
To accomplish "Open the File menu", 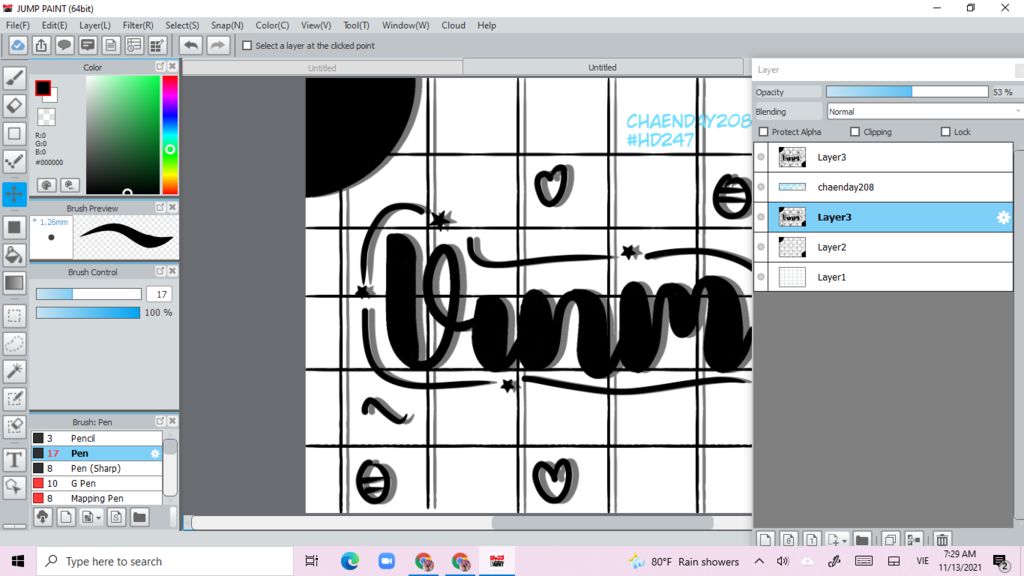I will point(18,25).
